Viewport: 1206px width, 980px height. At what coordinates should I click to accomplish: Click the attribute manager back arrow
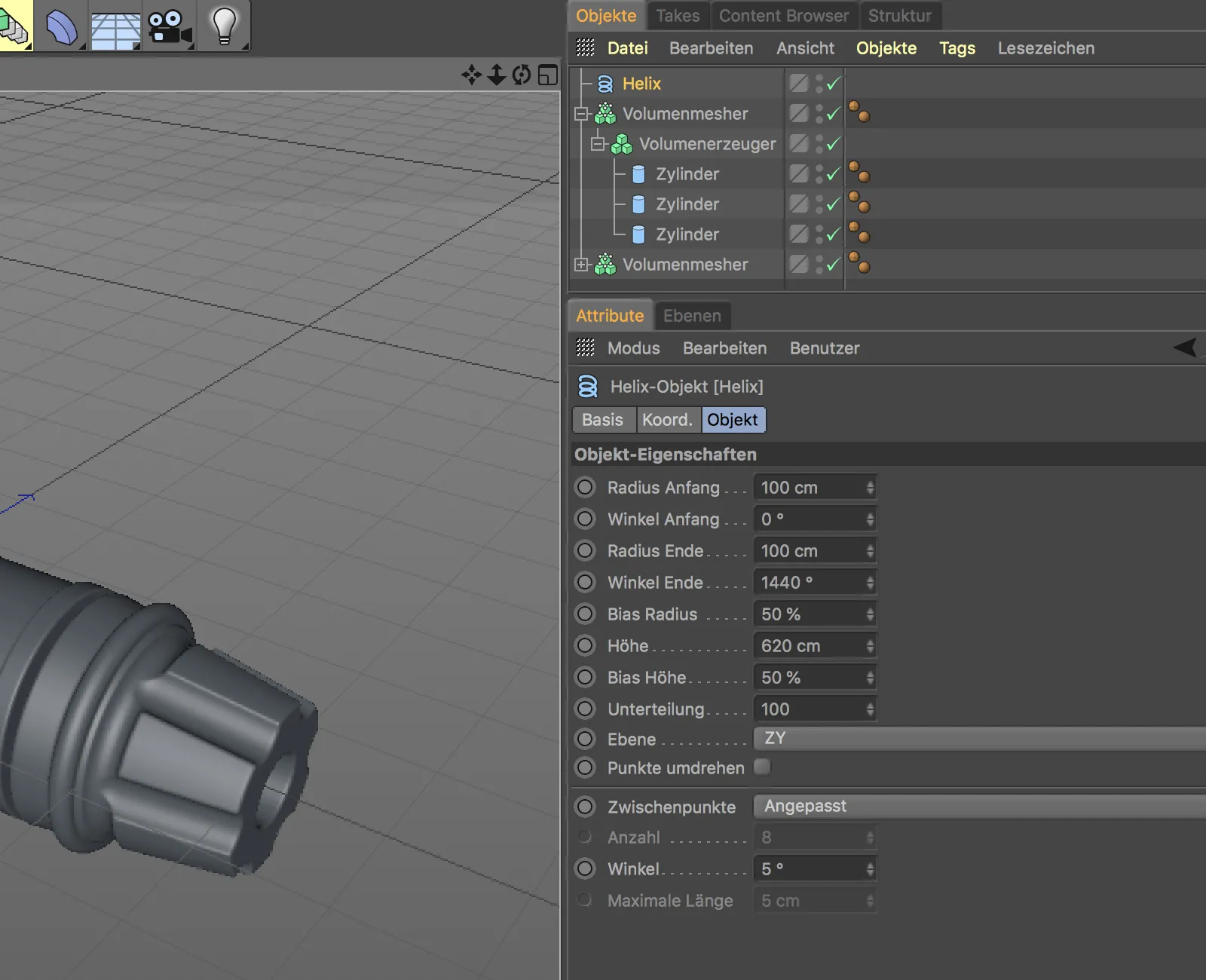coord(1185,348)
